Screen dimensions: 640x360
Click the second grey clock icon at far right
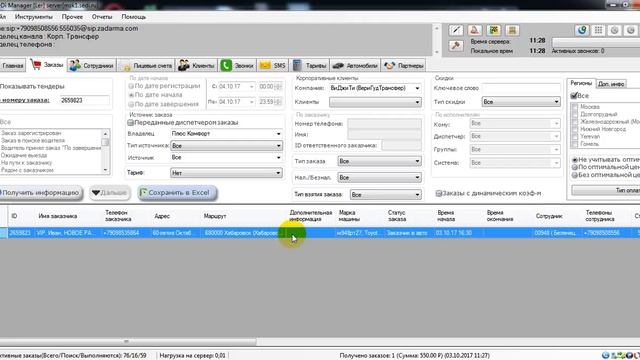(x=631, y=30)
